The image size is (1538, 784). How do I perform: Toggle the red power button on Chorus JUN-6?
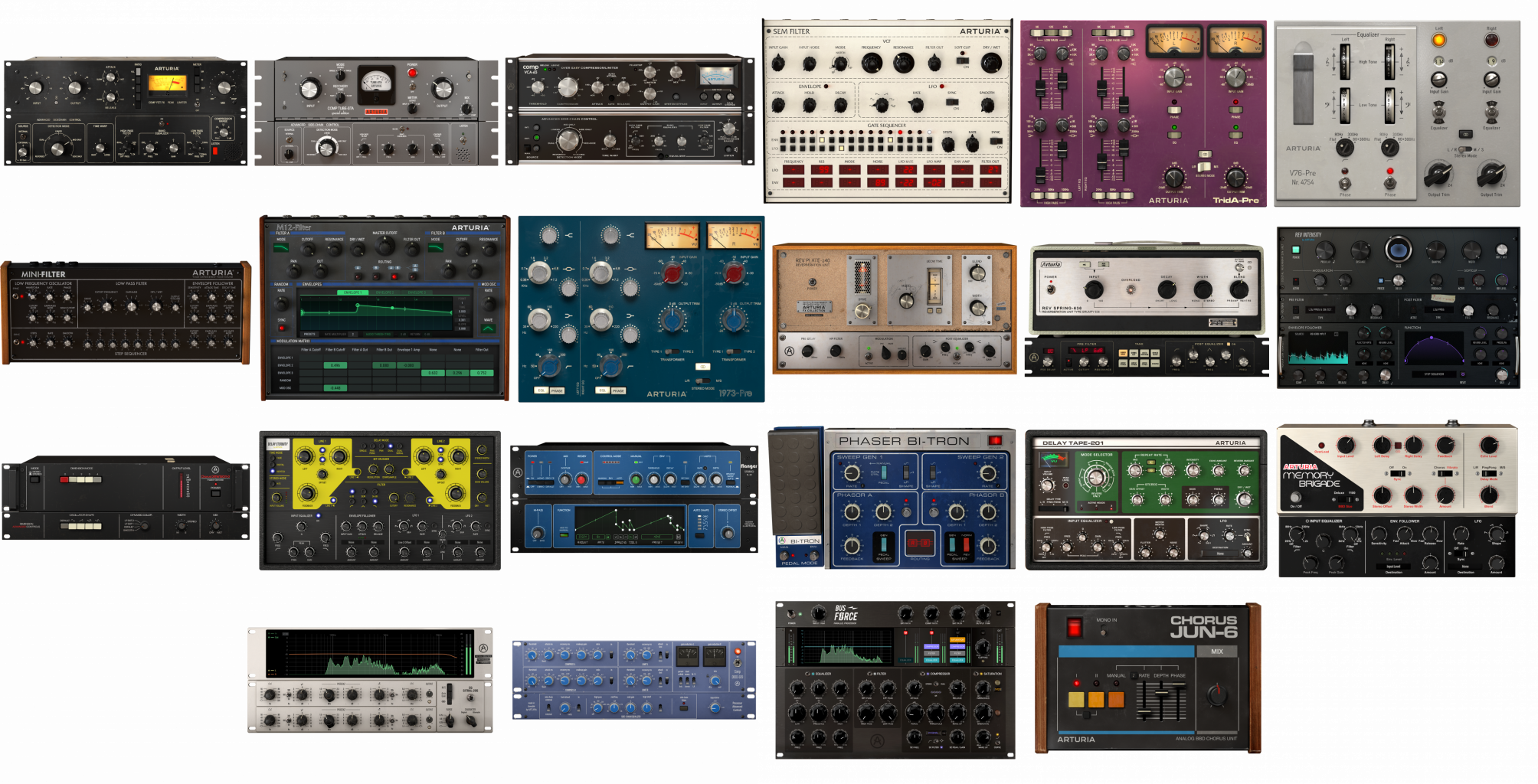[1074, 628]
